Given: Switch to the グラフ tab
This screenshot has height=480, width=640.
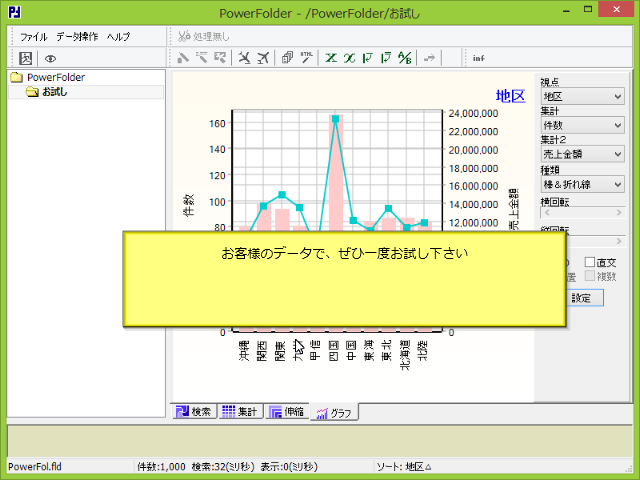Looking at the screenshot, I should pyautogui.click(x=334, y=413).
